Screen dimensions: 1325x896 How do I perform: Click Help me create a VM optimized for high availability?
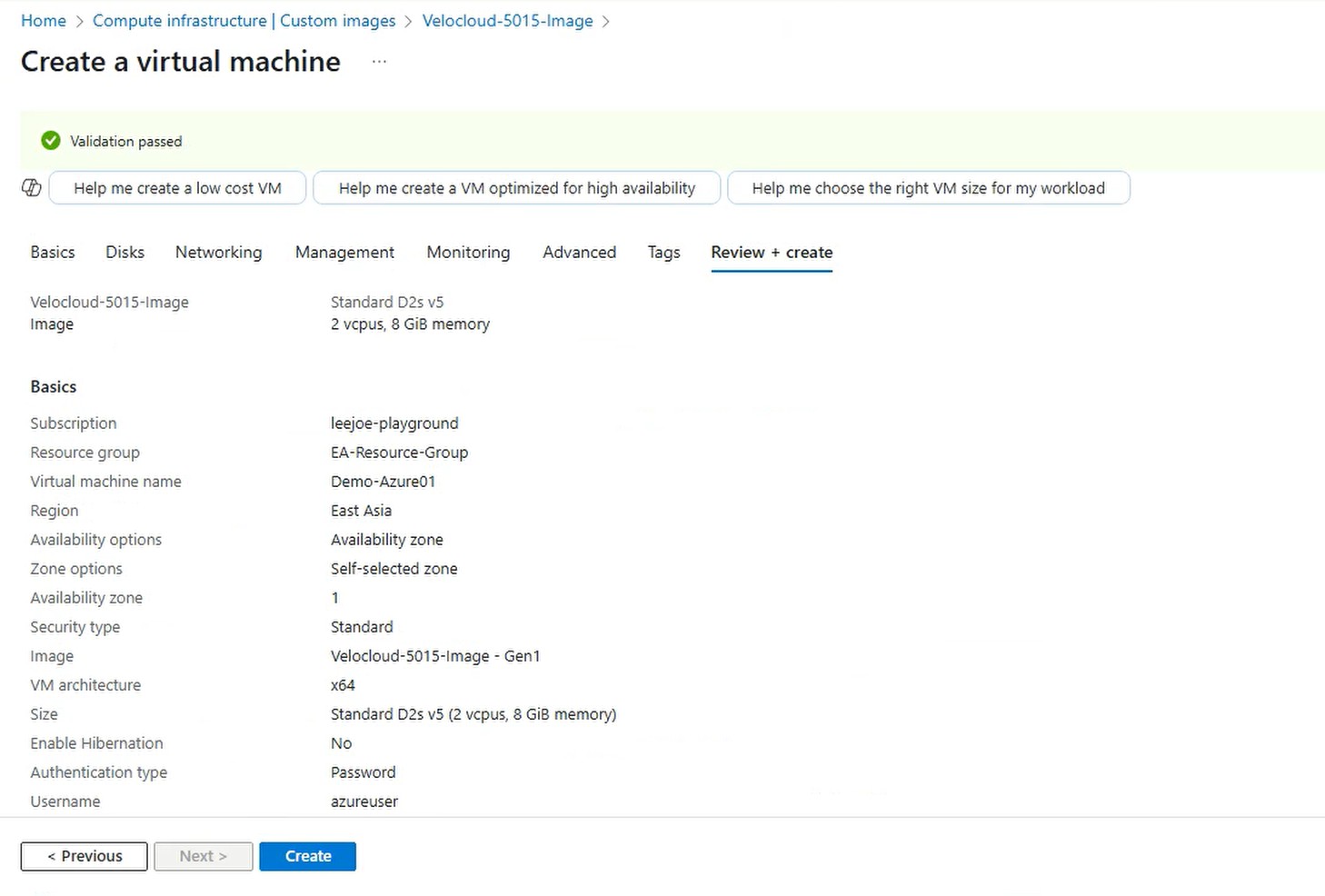coord(517,188)
